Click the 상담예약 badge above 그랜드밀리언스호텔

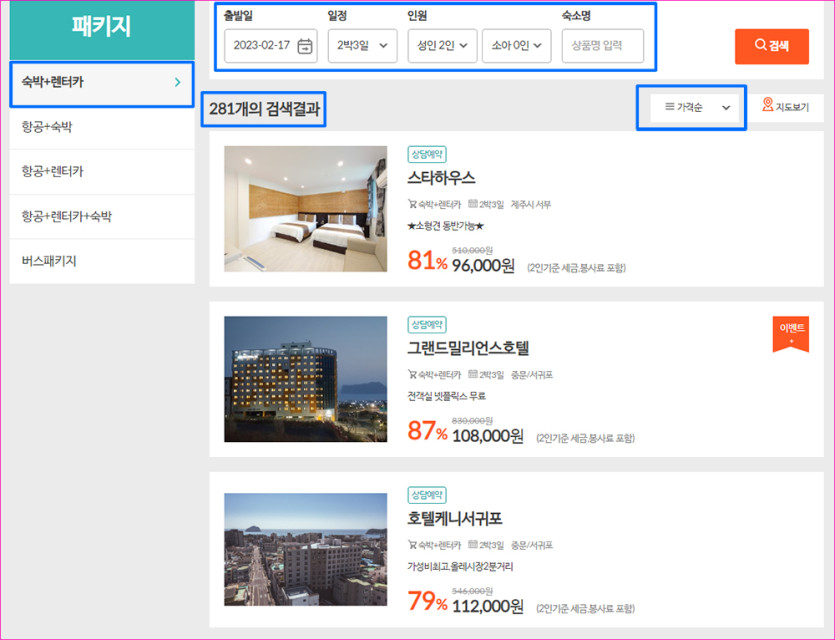[x=427, y=325]
